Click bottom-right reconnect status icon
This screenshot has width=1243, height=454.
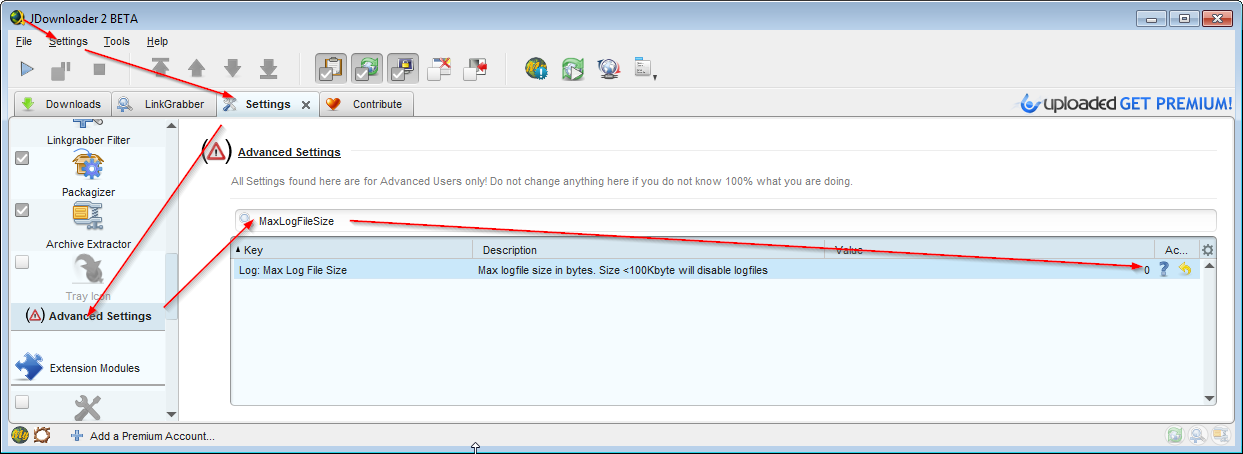pos(1176,435)
